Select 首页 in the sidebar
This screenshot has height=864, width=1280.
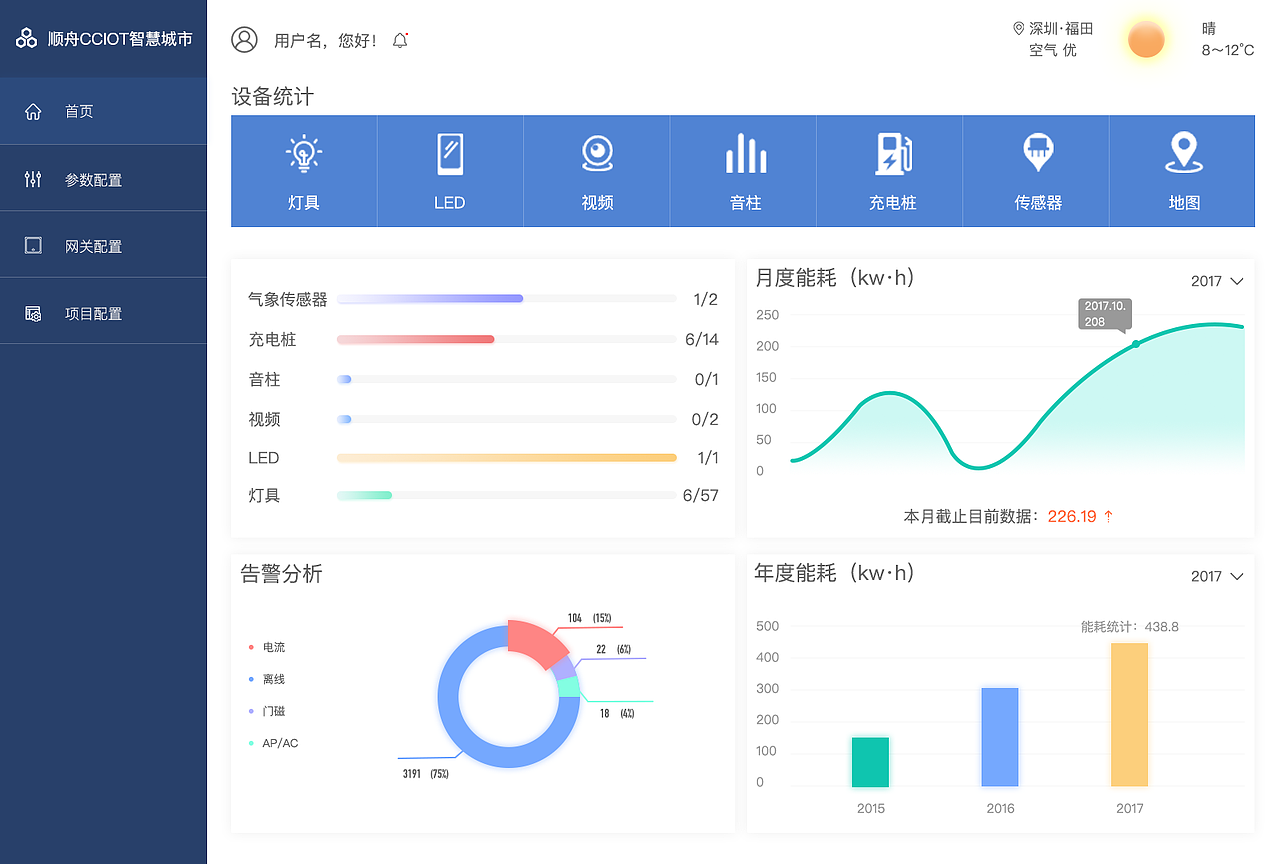tap(79, 111)
